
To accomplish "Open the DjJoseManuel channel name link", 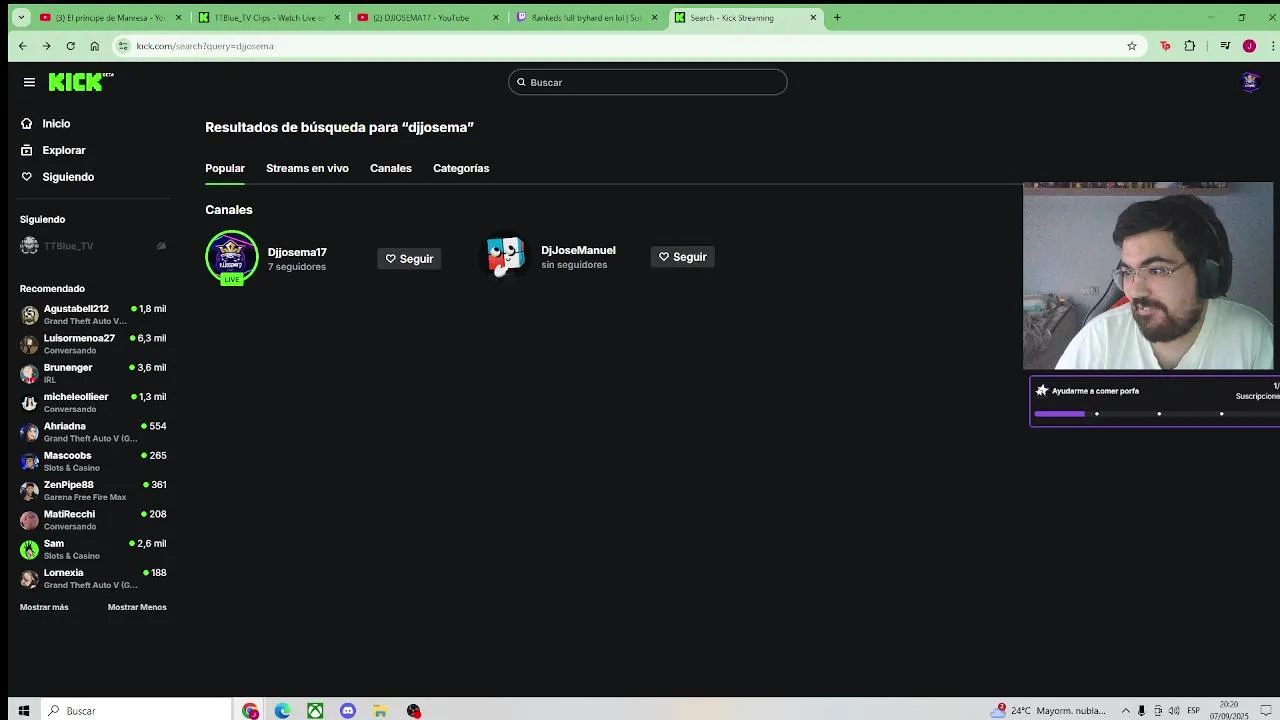I will [578, 250].
